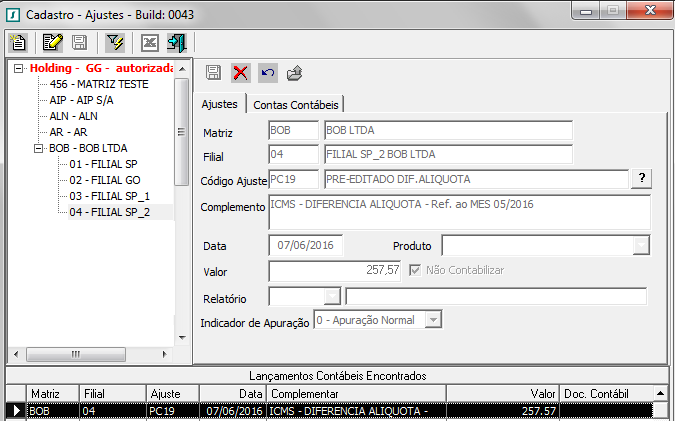Open the Indicador de Apuração dropdown

click(x=432, y=319)
